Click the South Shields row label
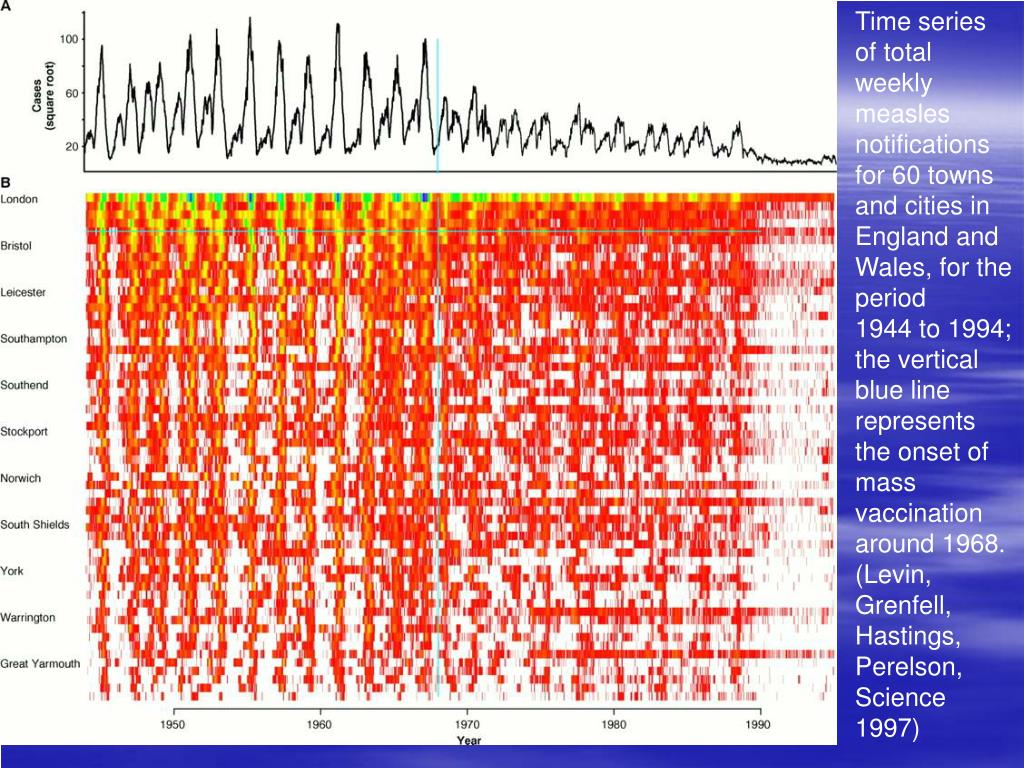 pos(35,524)
